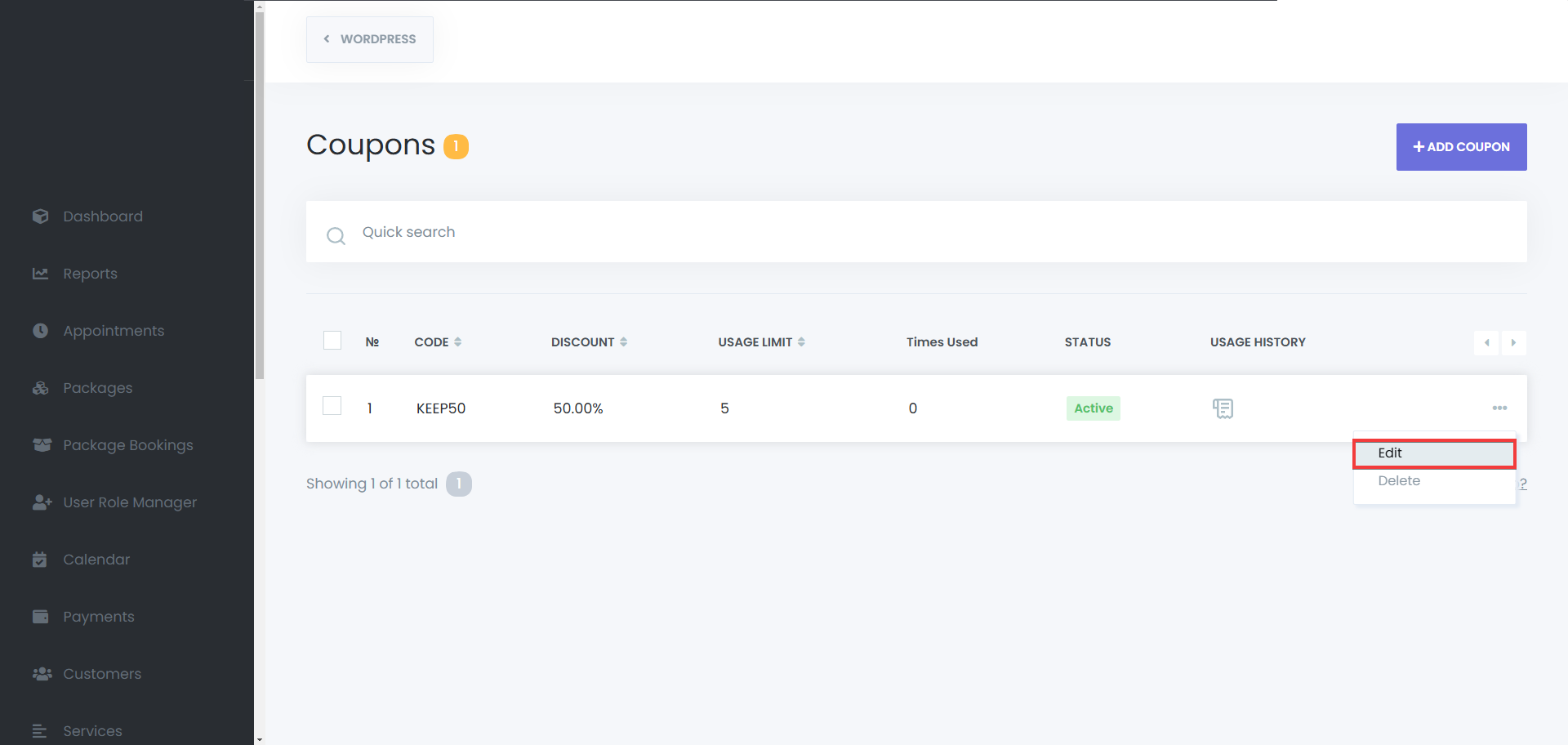
Task: Go back using the WORDPRESS button
Action: pos(370,39)
